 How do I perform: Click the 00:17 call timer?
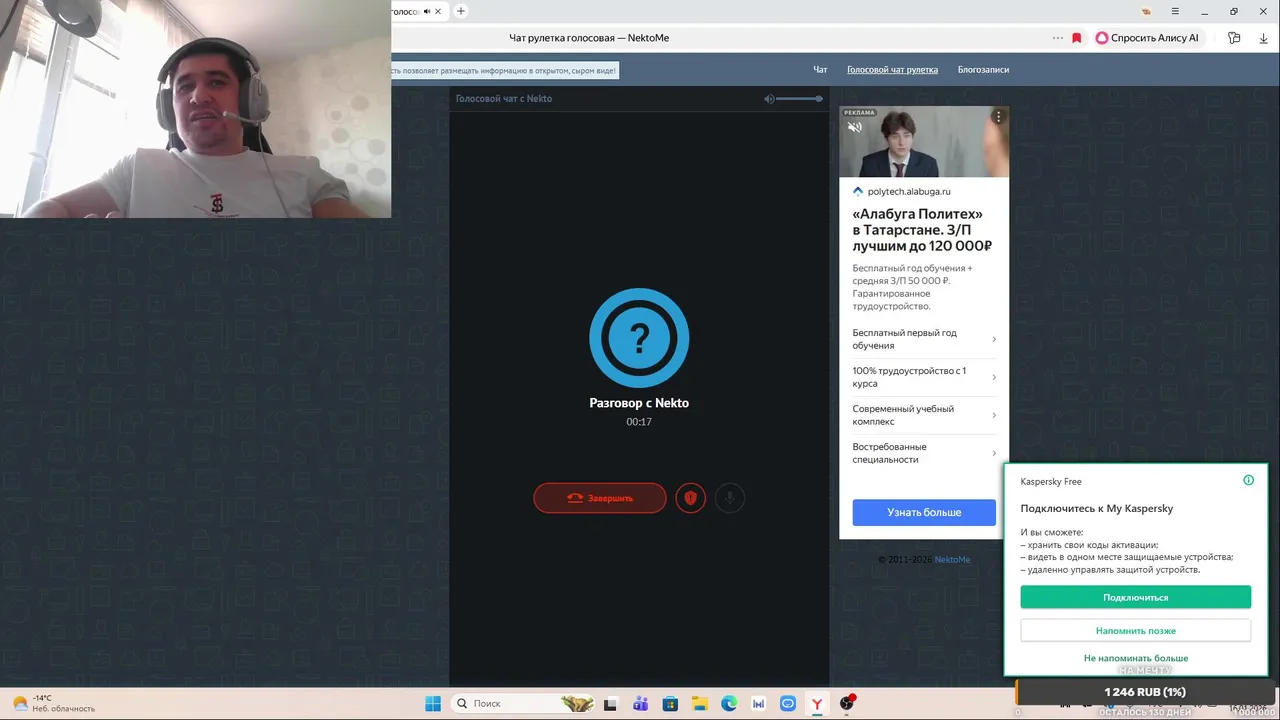pos(639,422)
